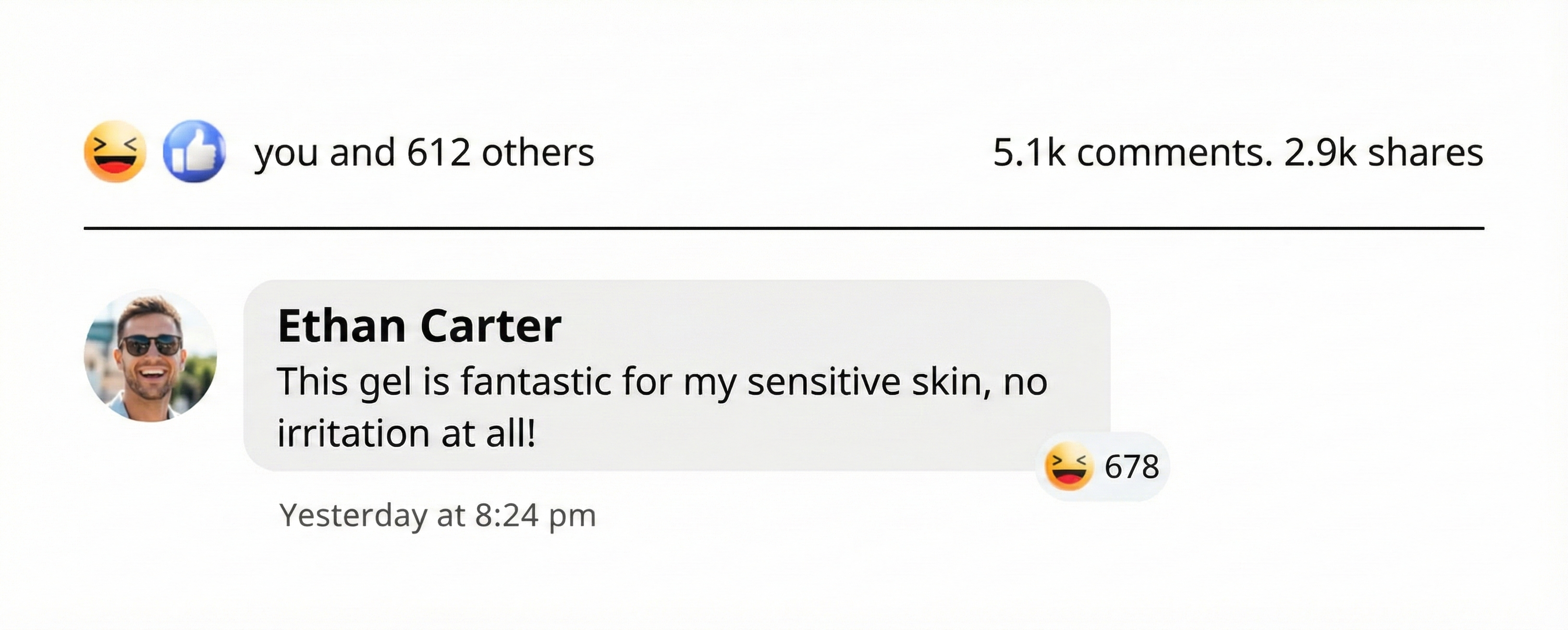Click the number 612 in reactions summary
Viewport: 1568px width, 630px height.
point(438,152)
